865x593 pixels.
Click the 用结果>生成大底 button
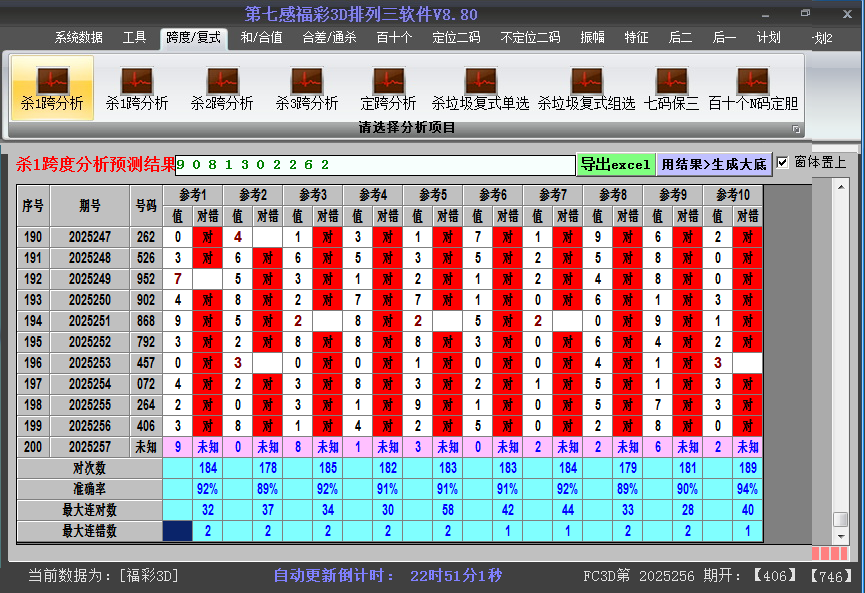pyautogui.click(x=714, y=164)
